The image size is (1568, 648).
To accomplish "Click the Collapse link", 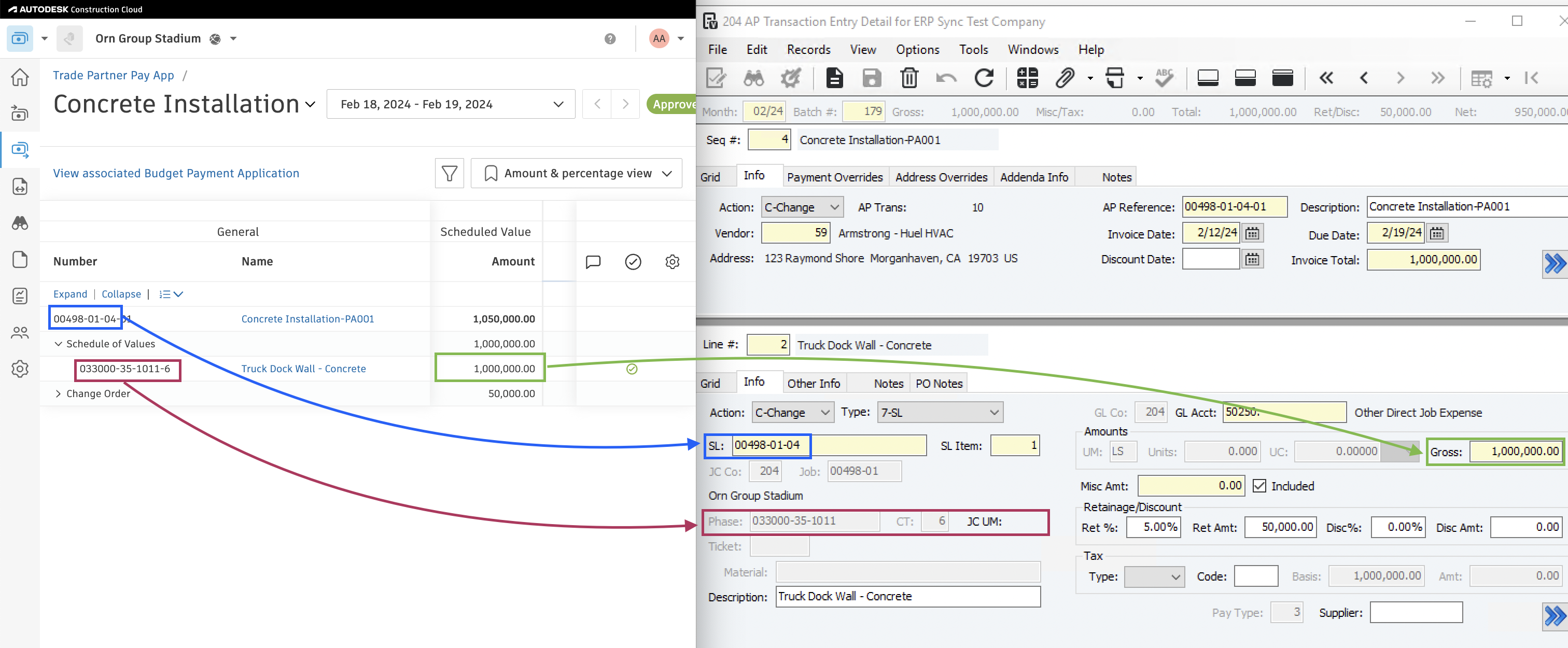I will click(x=121, y=294).
